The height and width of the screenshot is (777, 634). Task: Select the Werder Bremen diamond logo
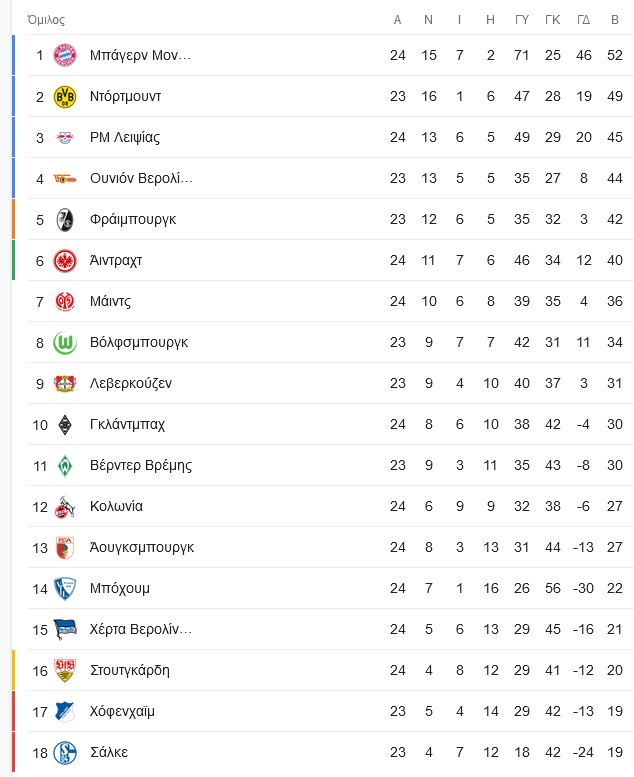65,466
